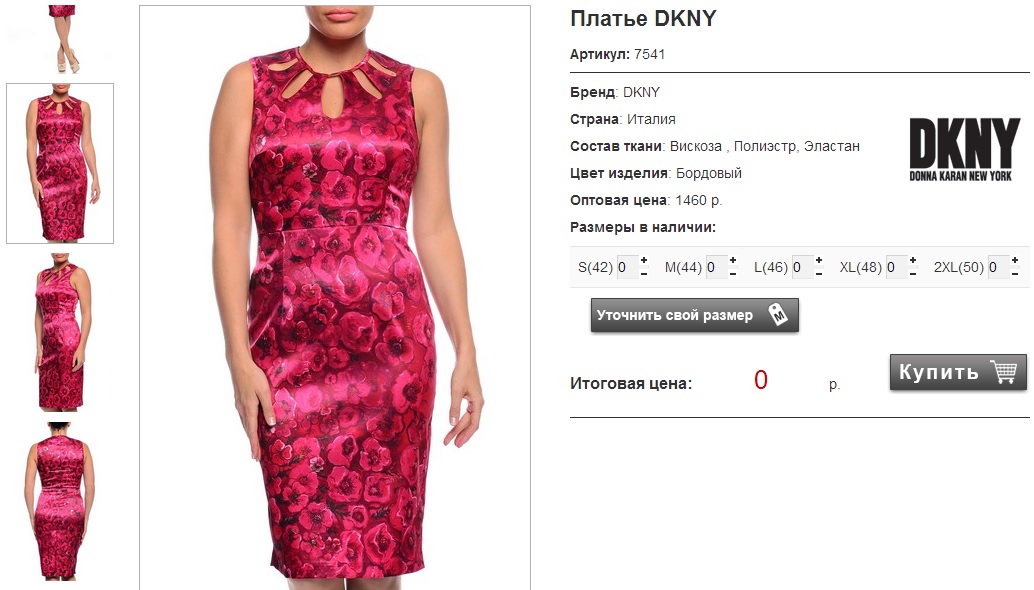Select the front view dress thumbnail
This screenshot has width=1034, height=590.
[x=60, y=163]
